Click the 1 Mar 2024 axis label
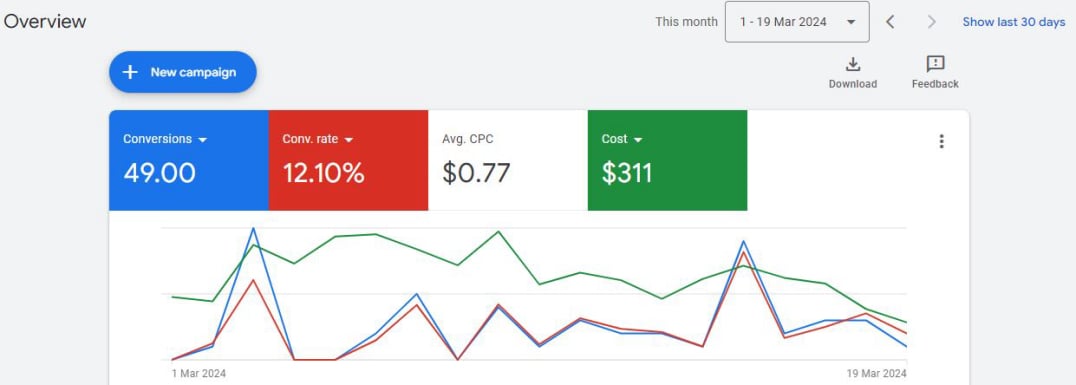The image size is (1076, 385). (198, 373)
